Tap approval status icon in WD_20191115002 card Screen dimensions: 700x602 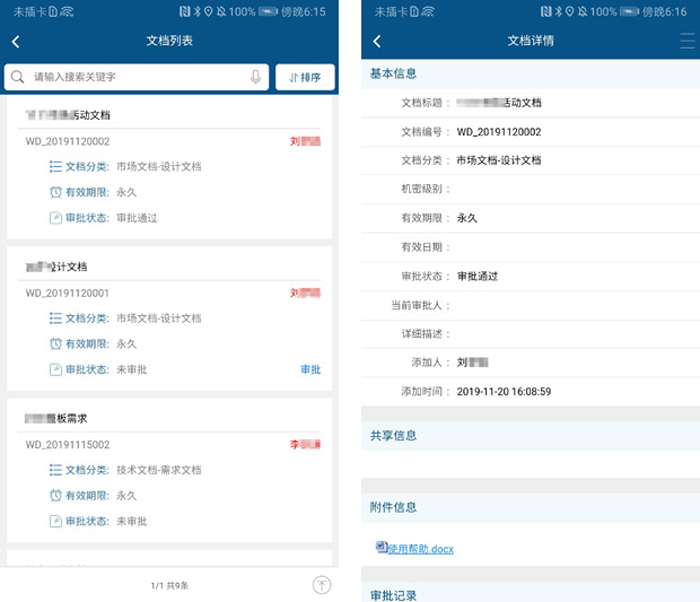pos(56,521)
